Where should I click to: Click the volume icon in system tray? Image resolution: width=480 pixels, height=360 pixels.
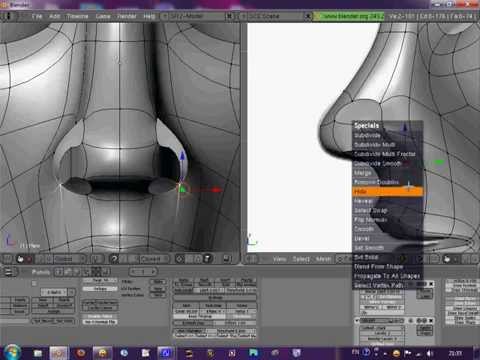[x=430, y=353]
